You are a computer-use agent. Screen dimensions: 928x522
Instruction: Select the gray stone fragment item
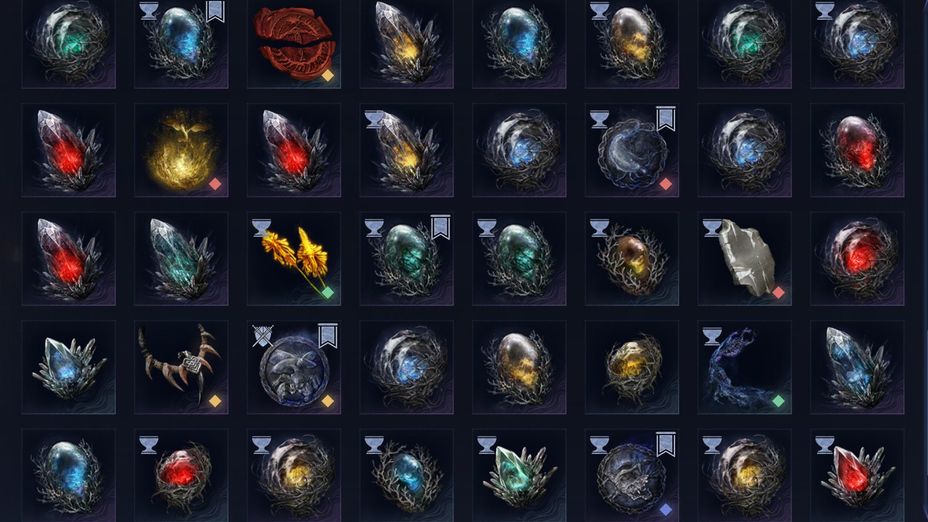click(745, 259)
